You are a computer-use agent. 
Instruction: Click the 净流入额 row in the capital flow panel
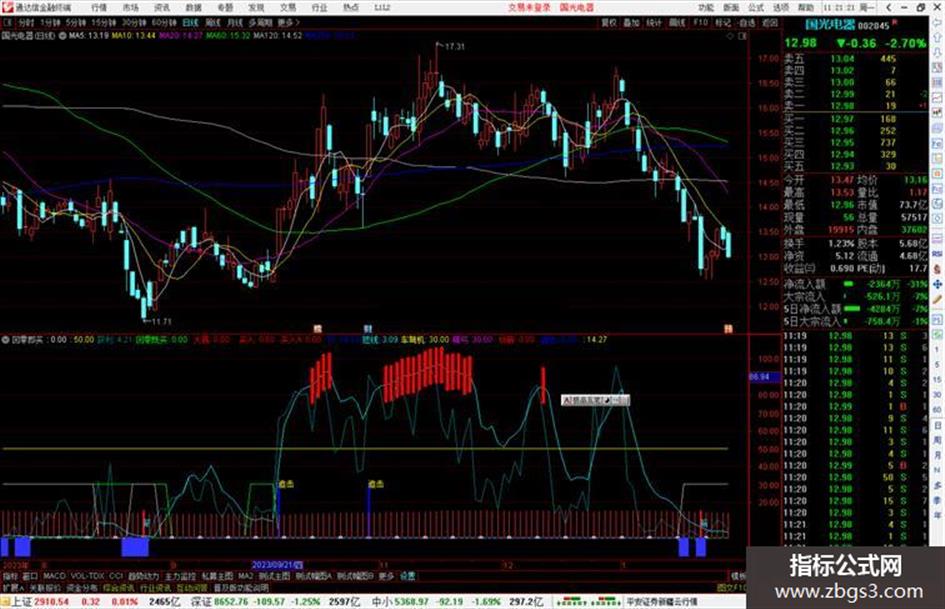point(855,283)
